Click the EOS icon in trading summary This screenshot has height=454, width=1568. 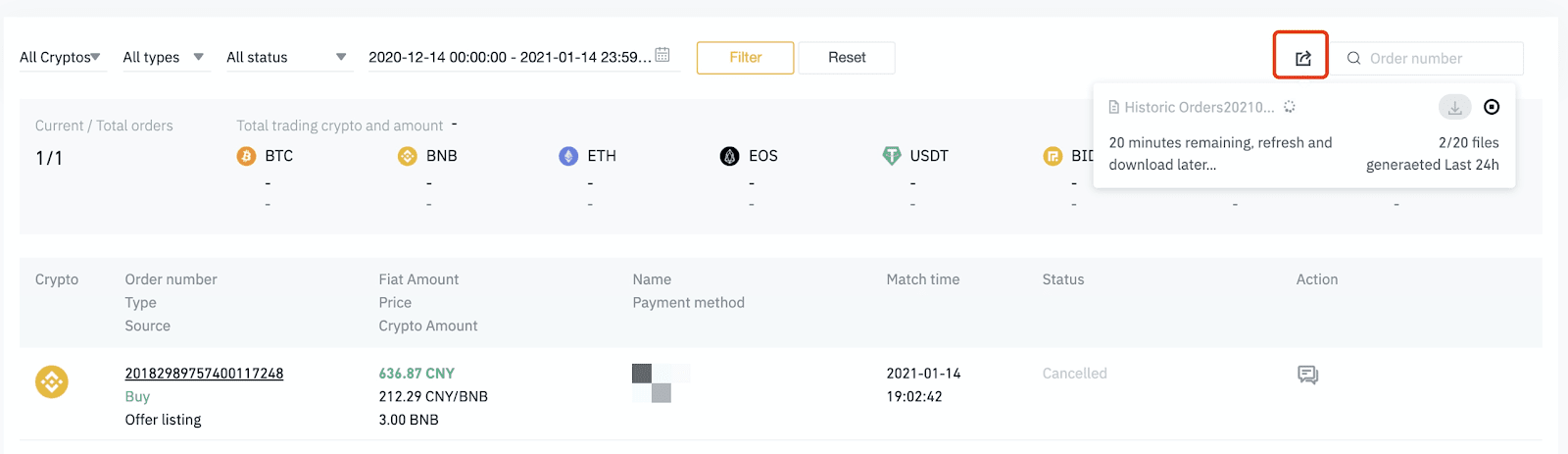pyautogui.click(x=730, y=156)
